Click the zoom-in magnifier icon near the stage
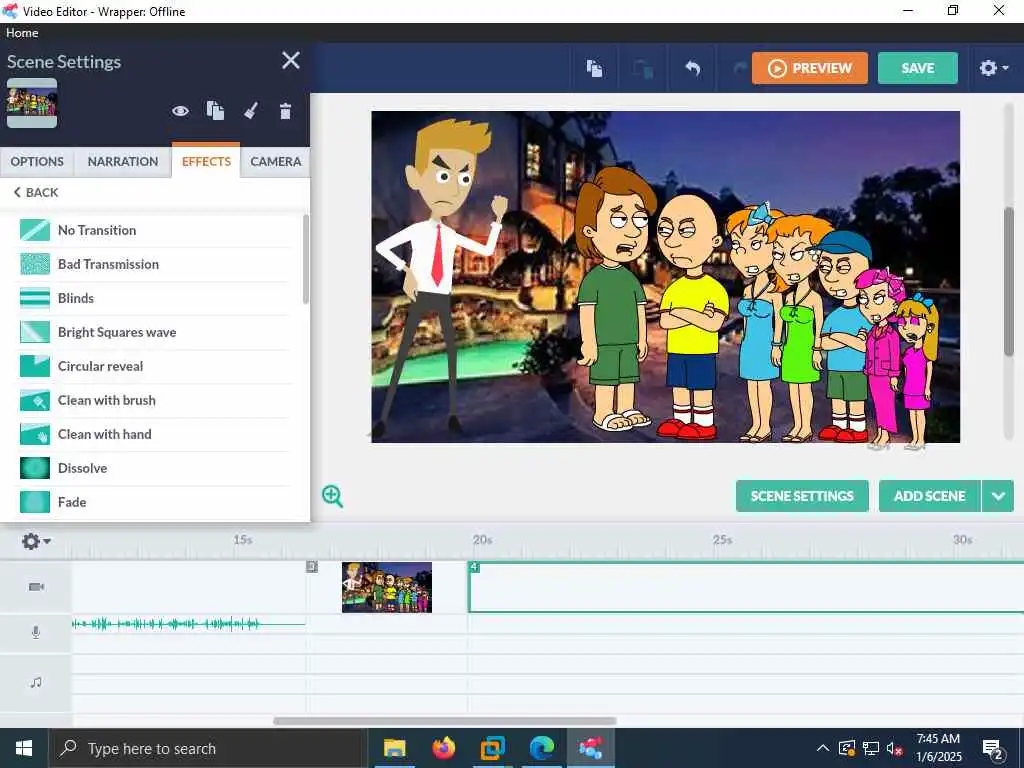Screen dimensions: 1024x768 tap(332, 496)
